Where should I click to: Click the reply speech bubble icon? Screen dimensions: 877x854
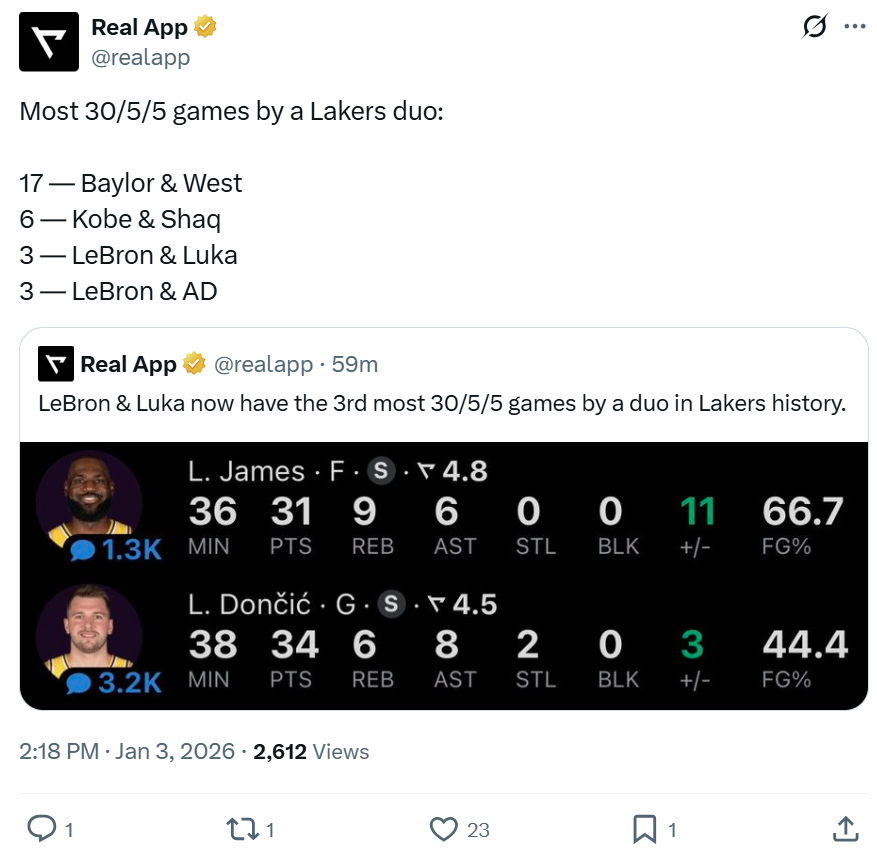tap(41, 828)
